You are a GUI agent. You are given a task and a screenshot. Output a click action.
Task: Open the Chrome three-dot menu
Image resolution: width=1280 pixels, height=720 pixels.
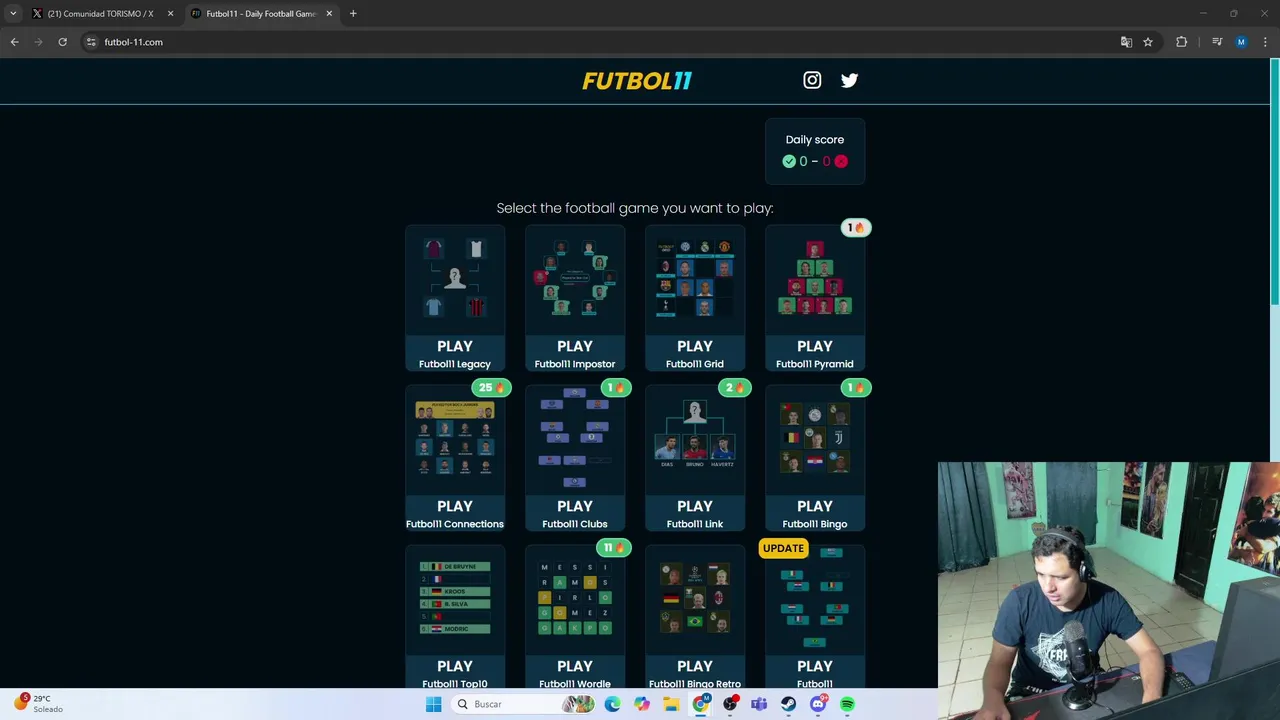pos(1265,42)
